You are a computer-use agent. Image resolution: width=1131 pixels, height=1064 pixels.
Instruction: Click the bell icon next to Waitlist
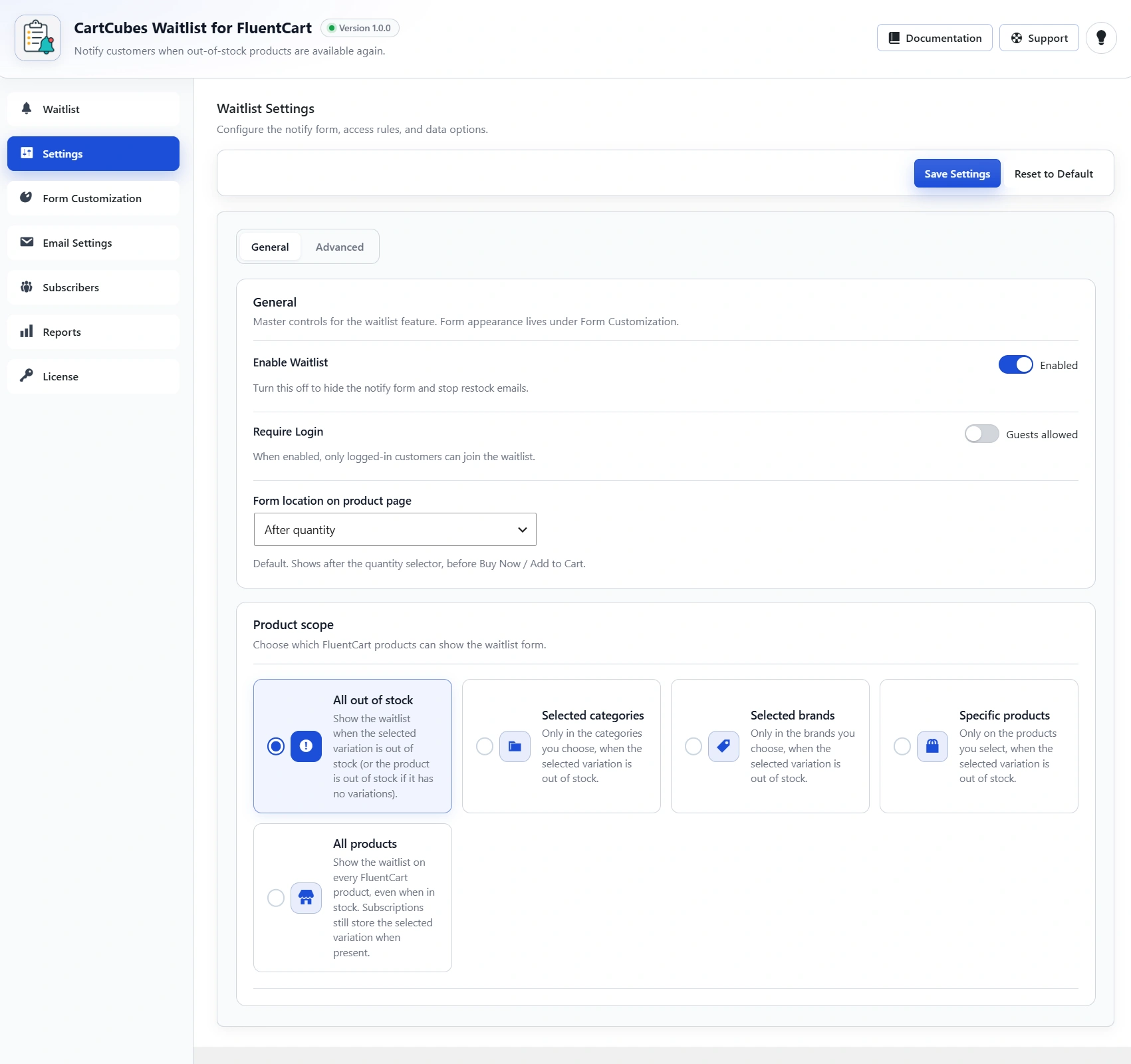27,108
